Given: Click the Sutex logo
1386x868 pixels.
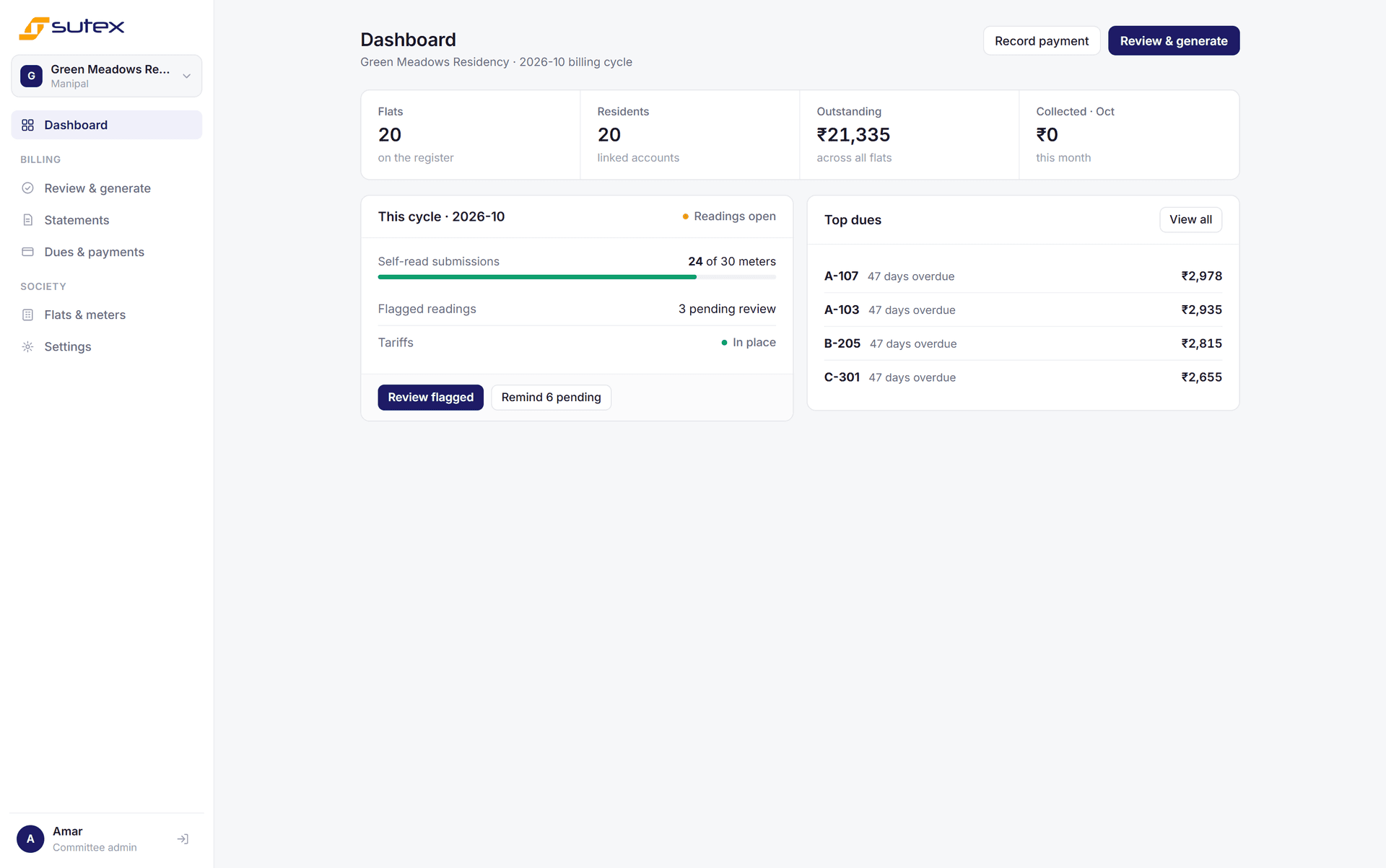Looking at the screenshot, I should click(x=71, y=27).
